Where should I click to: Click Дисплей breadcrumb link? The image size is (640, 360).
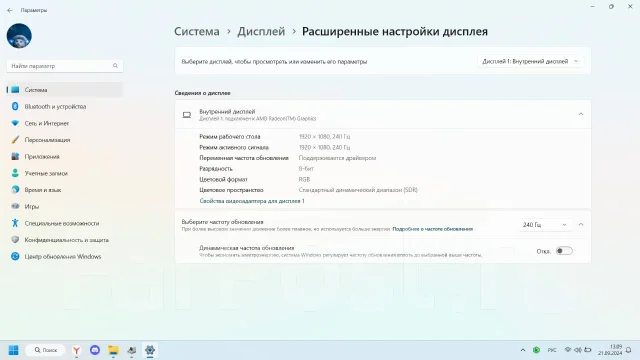tap(261, 31)
